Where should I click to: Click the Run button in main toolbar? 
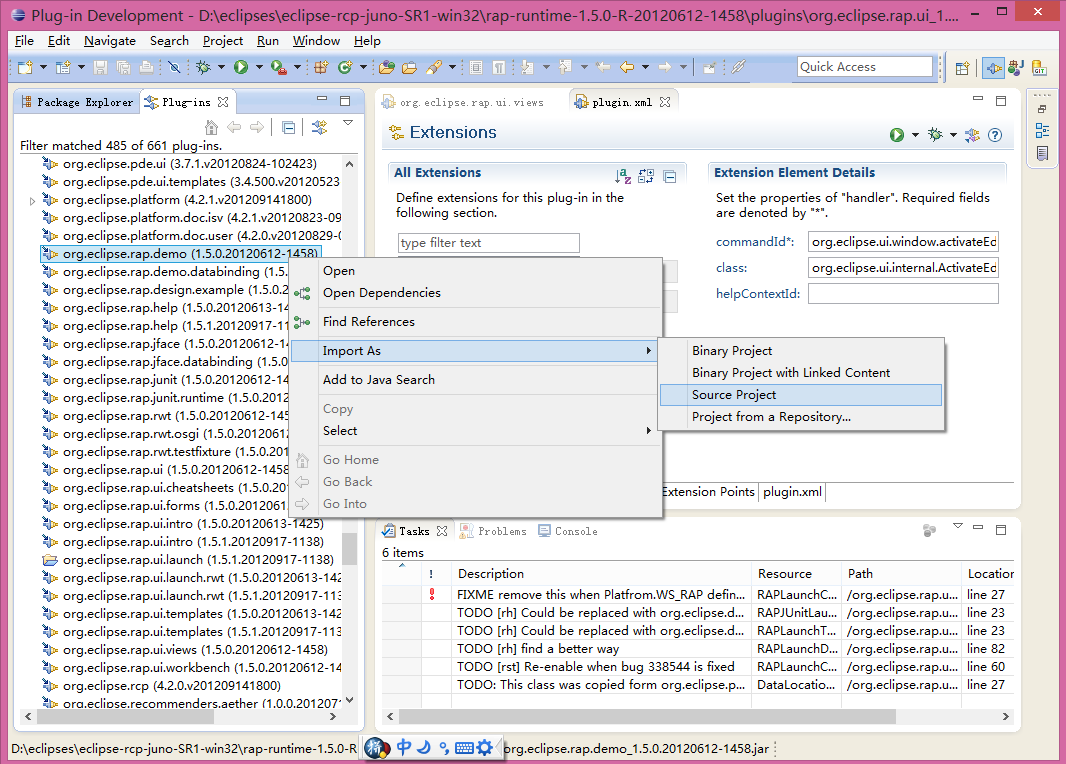pos(240,67)
